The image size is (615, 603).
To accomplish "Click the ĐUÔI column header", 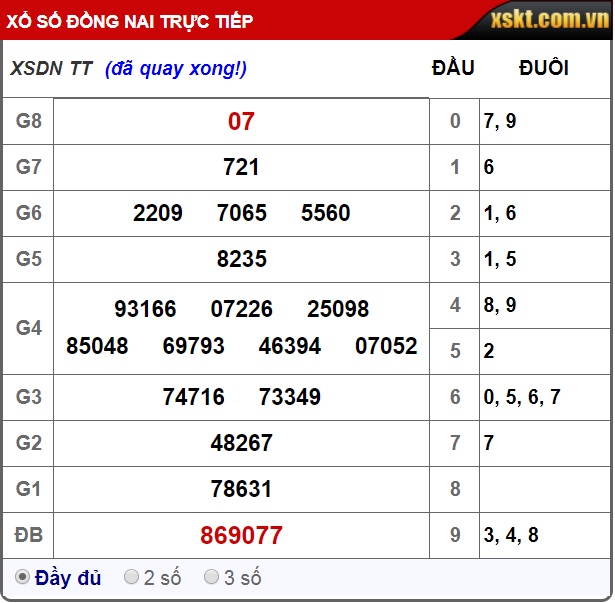I will [x=544, y=68].
